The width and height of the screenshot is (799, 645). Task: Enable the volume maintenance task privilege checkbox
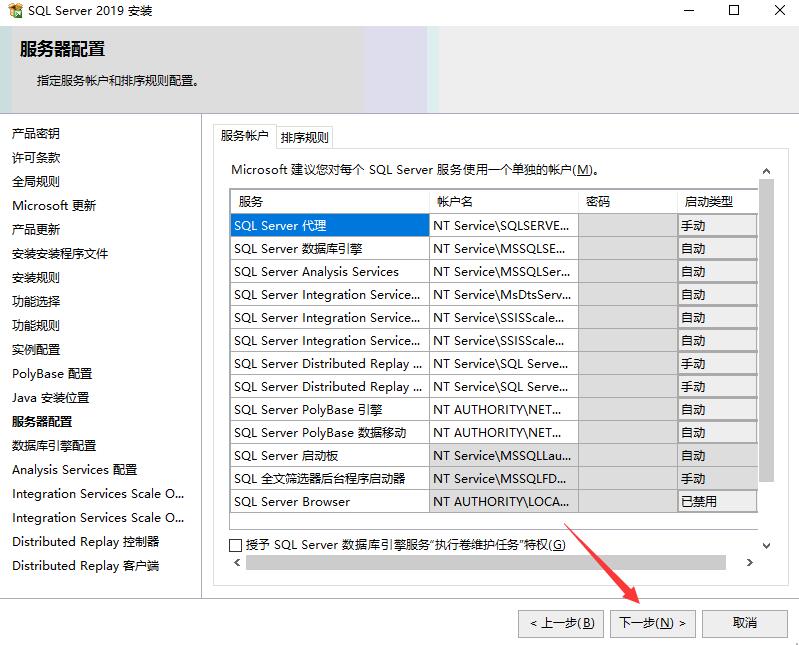pos(235,545)
